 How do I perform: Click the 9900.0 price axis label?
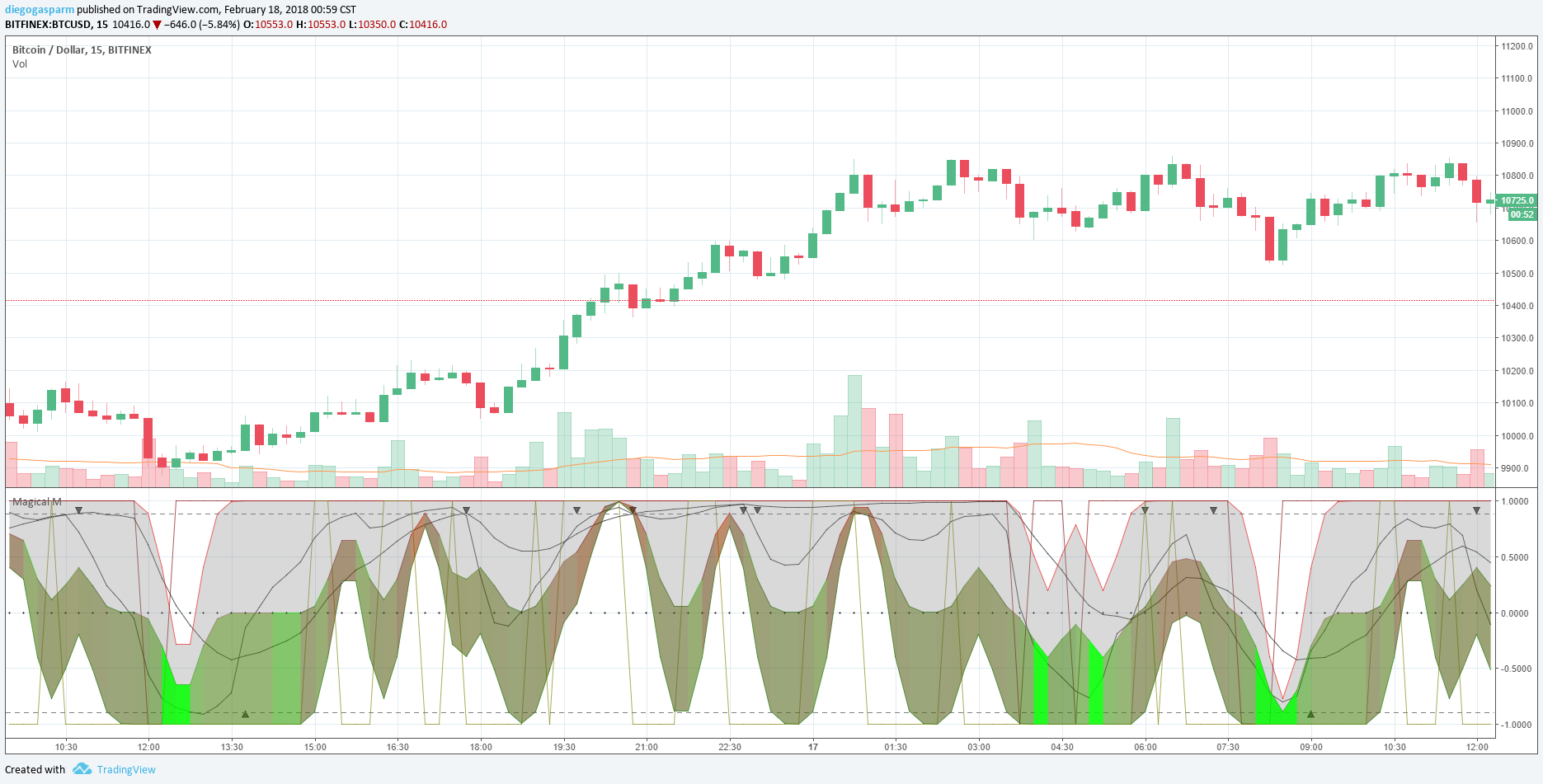[1517, 468]
